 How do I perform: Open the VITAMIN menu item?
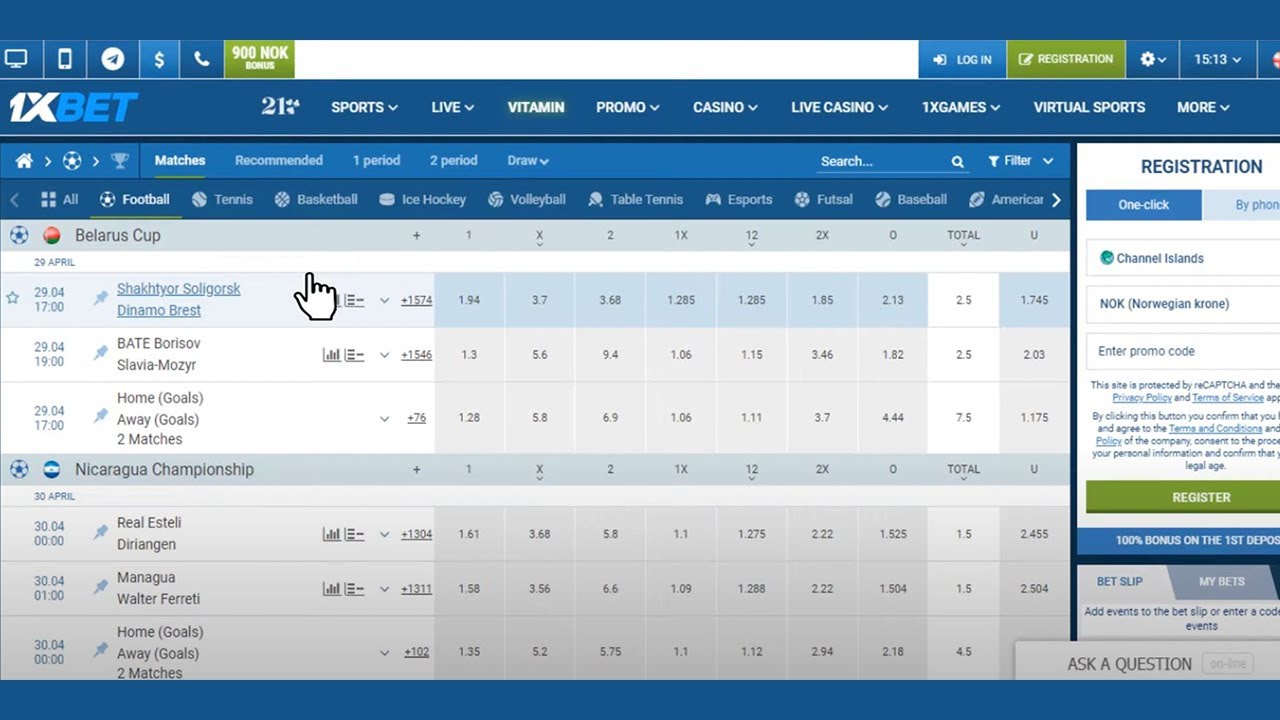pyautogui.click(x=536, y=107)
